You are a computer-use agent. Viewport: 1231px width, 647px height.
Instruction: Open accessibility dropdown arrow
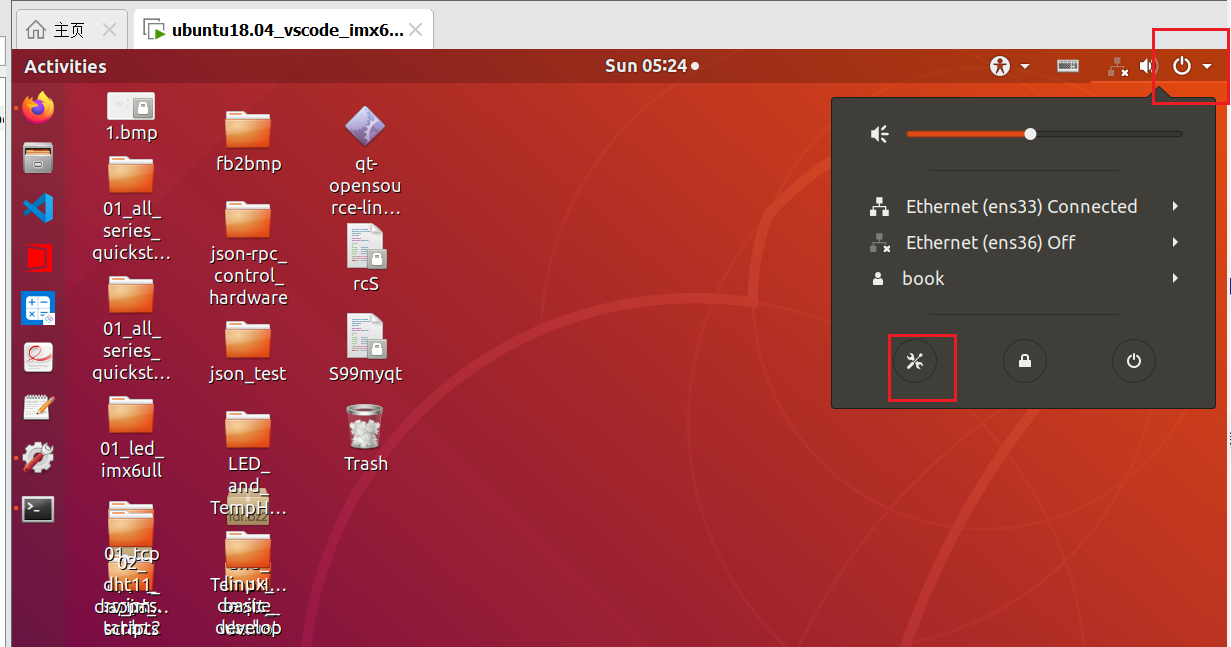point(1025,66)
